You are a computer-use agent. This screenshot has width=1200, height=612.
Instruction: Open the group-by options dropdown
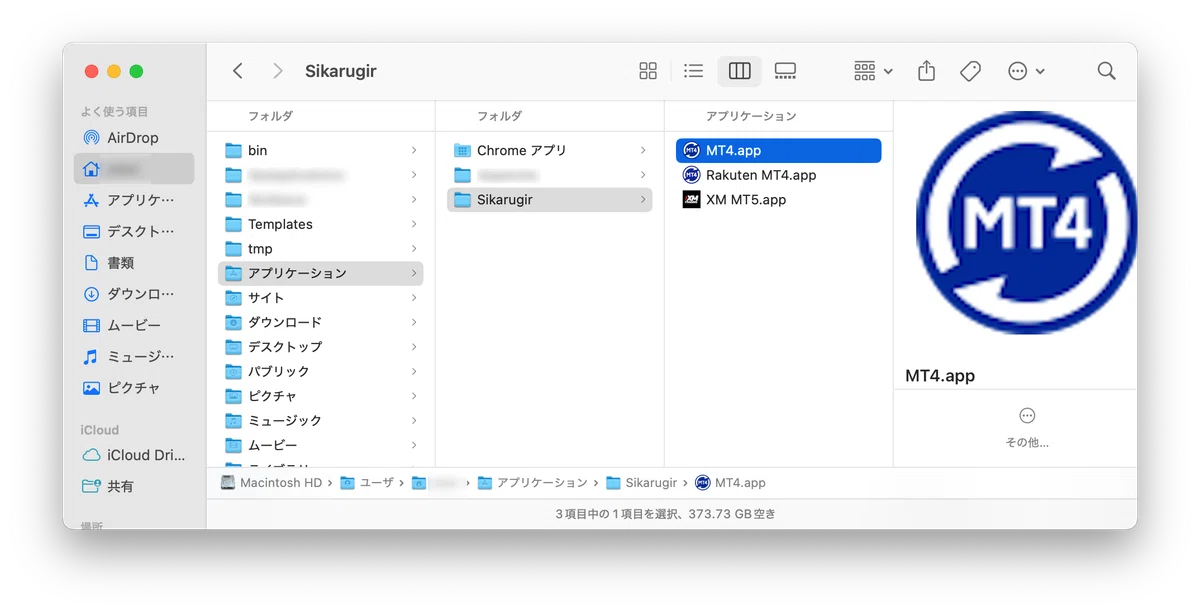[x=873, y=71]
